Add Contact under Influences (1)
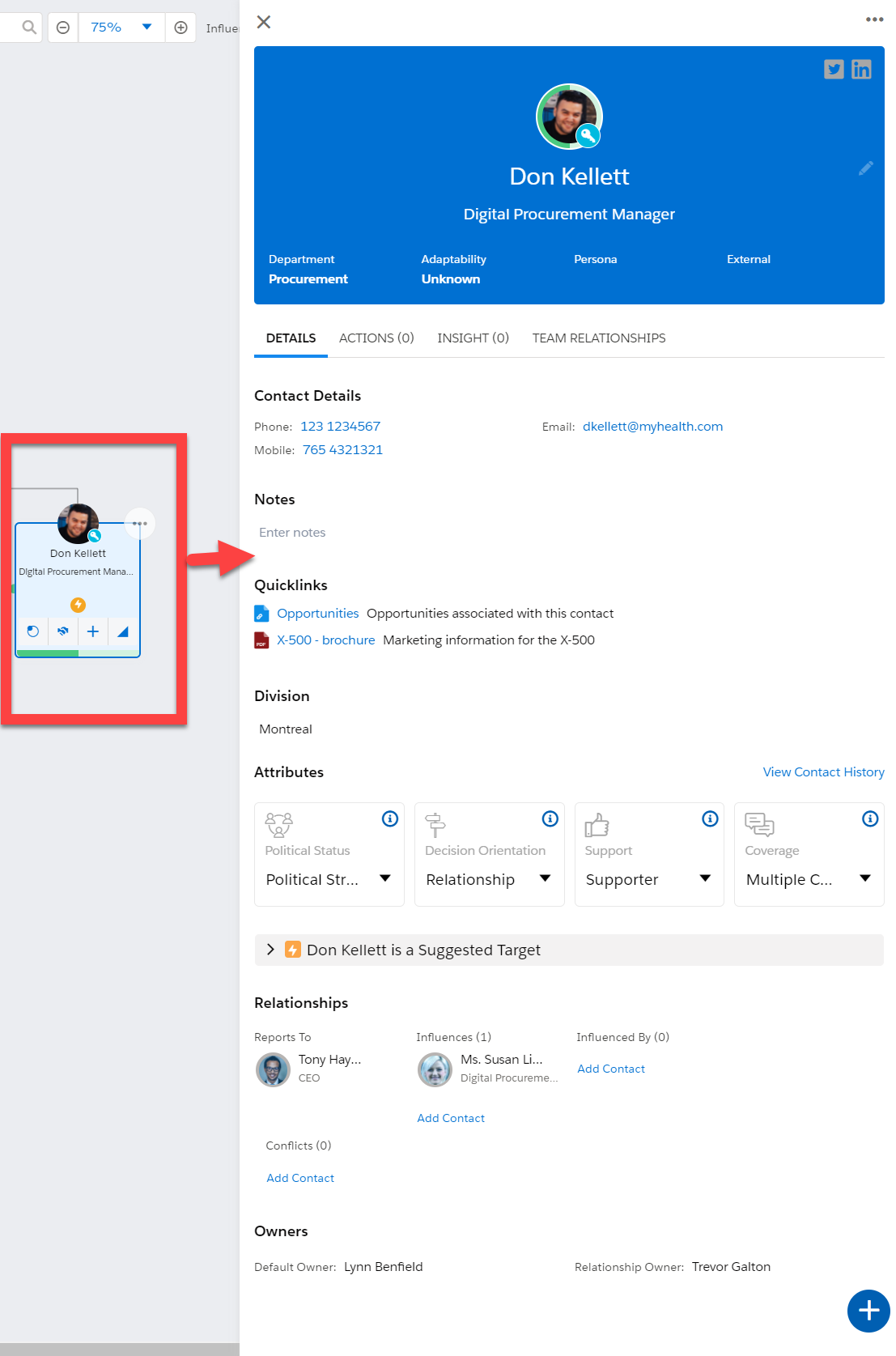 coord(451,1118)
